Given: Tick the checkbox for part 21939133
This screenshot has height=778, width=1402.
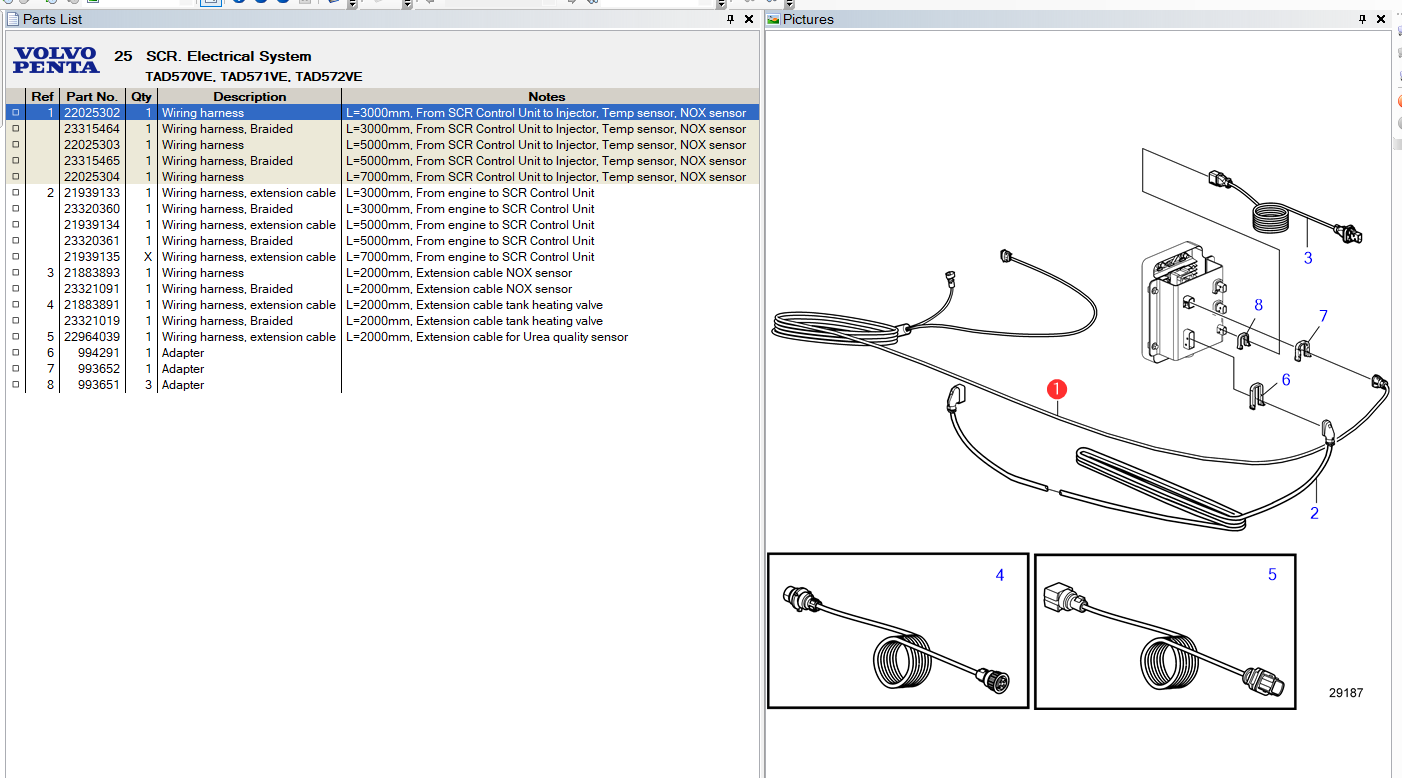Looking at the screenshot, I should 15,193.
